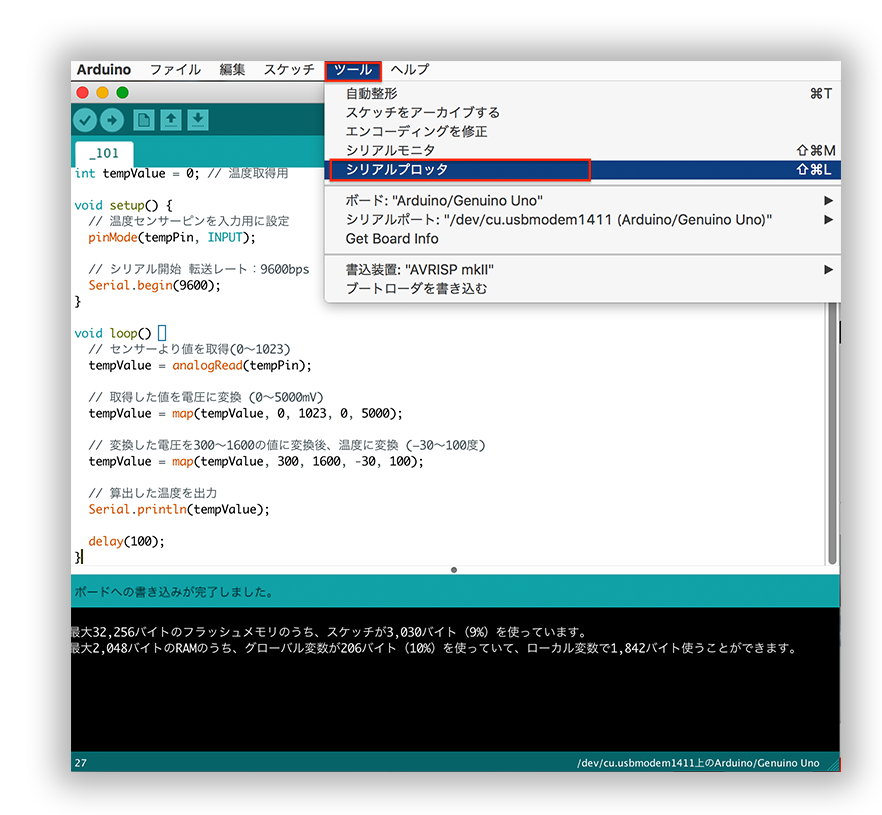Screen dimensions: 882x815
Task: Click the New sketch toolbar icon
Action: point(144,120)
